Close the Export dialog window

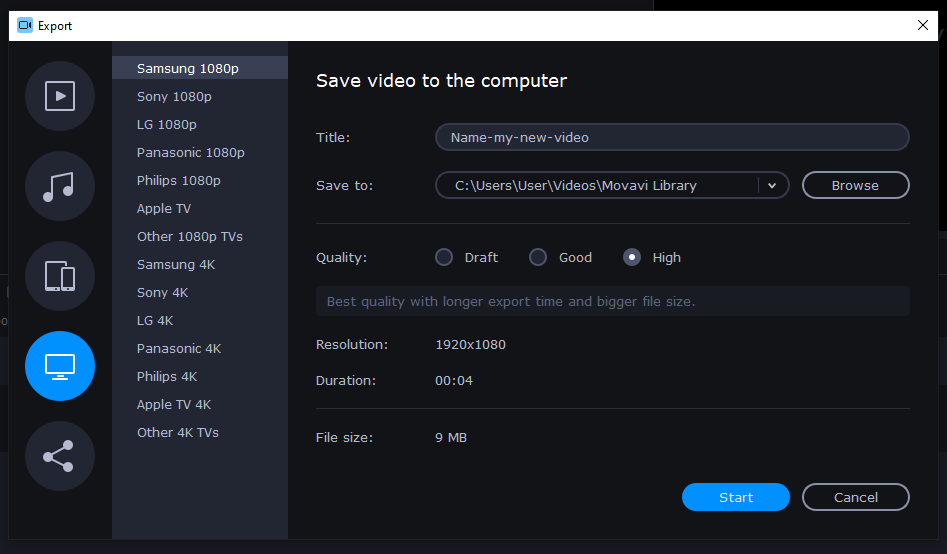pyautogui.click(x=922, y=26)
